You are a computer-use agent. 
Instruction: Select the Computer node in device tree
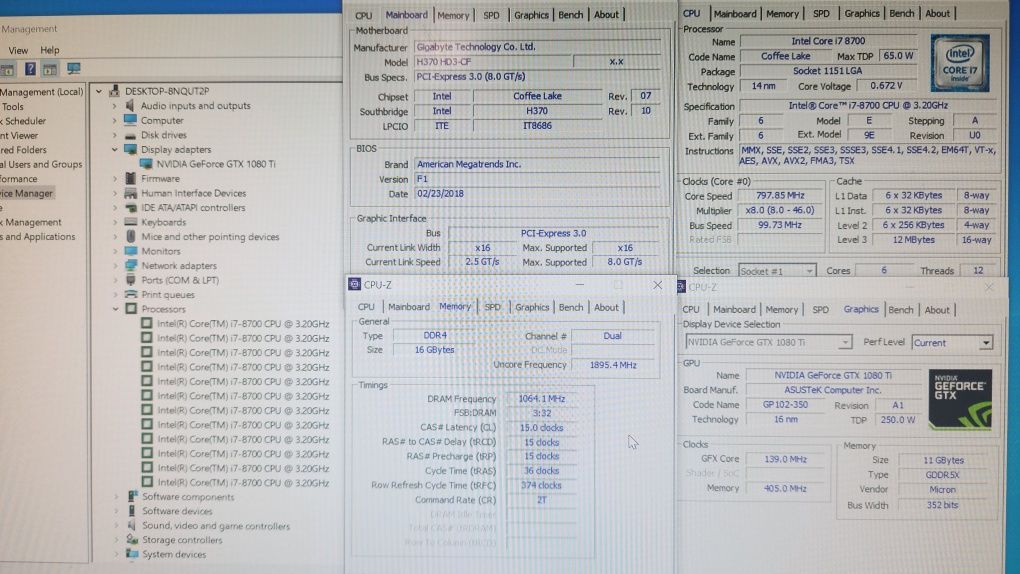click(162, 120)
